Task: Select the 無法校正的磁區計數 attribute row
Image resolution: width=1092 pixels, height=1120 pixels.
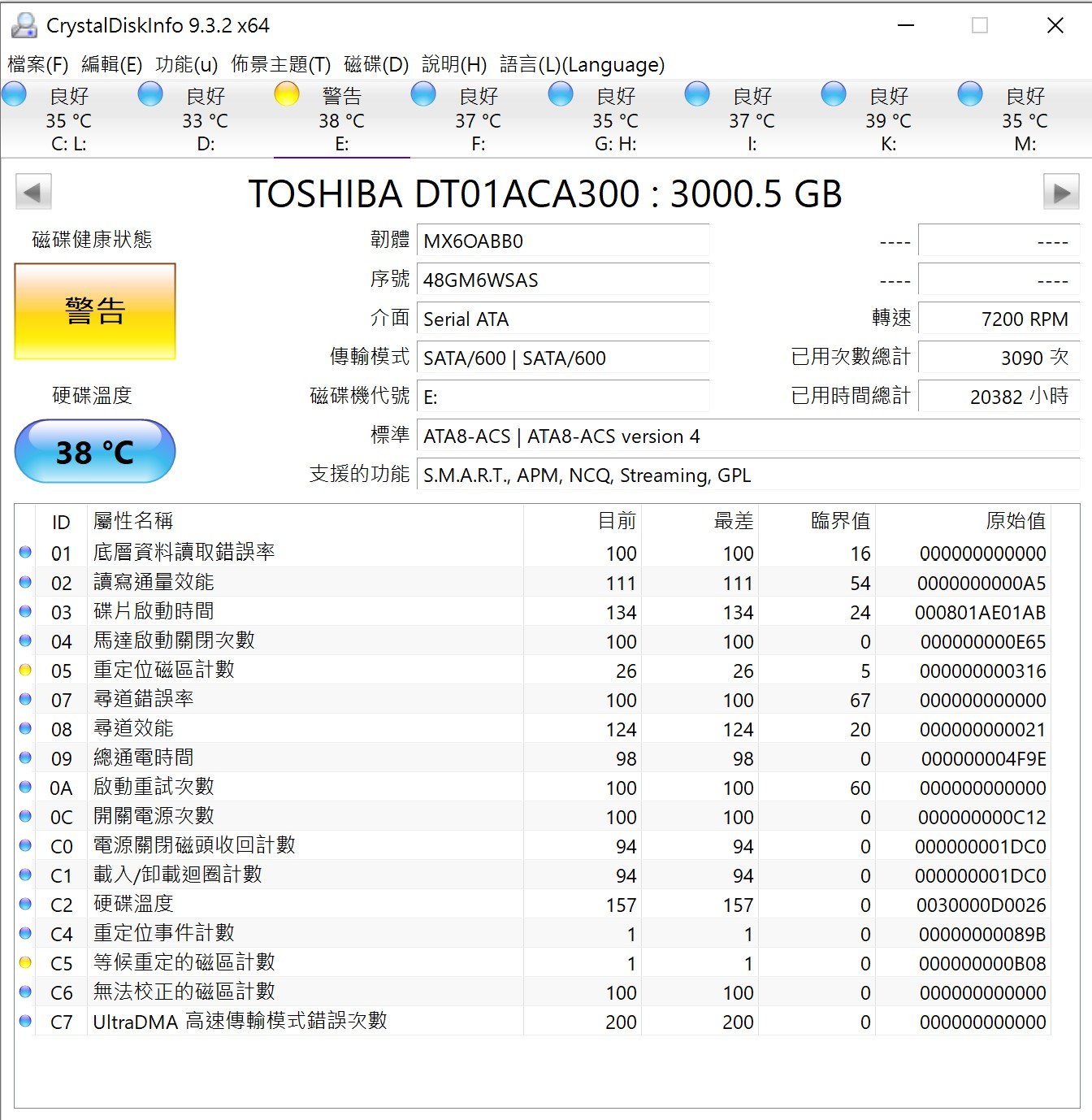Action: pyautogui.click(x=533, y=992)
